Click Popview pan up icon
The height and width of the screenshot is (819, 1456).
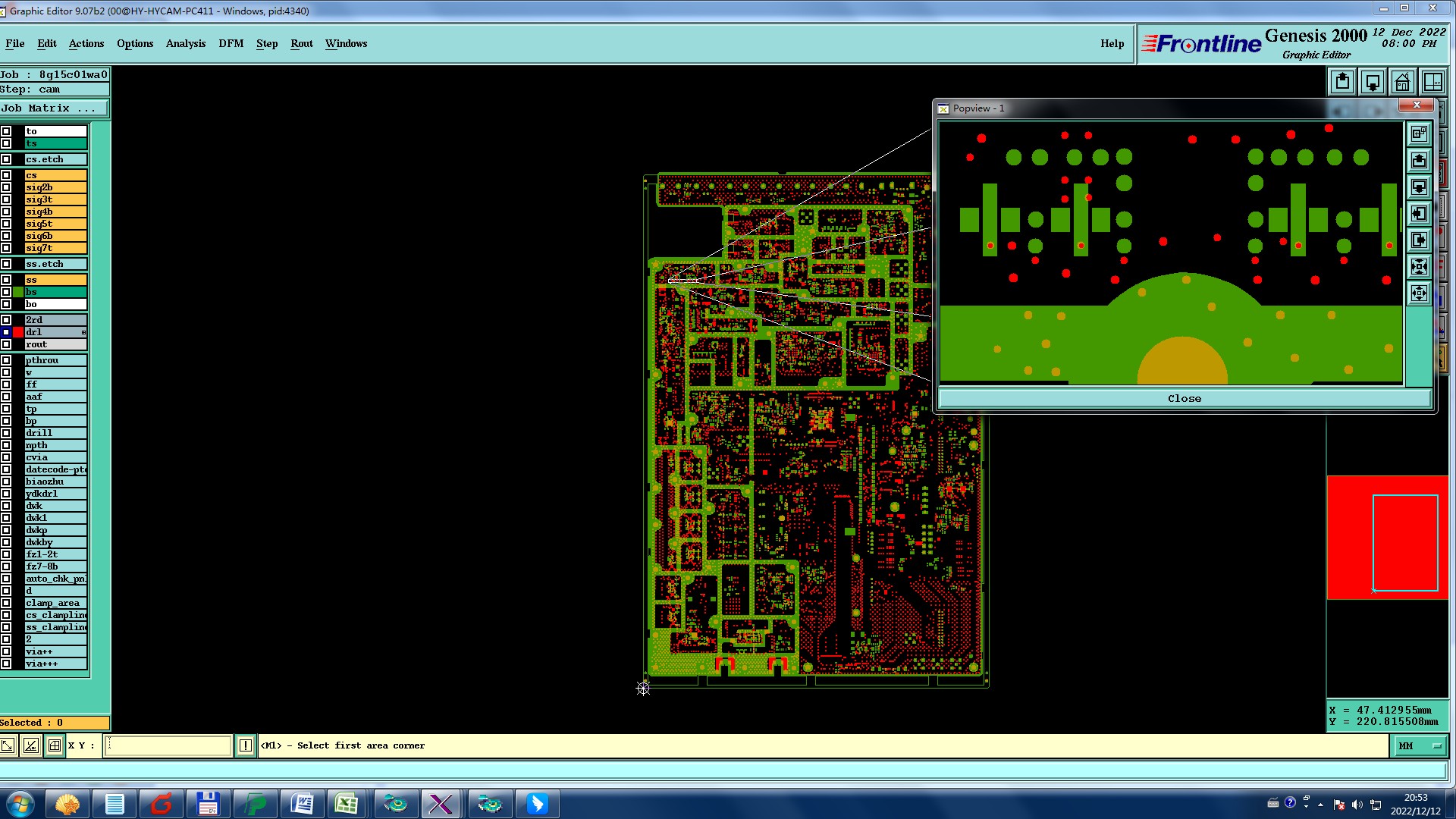click(1419, 160)
